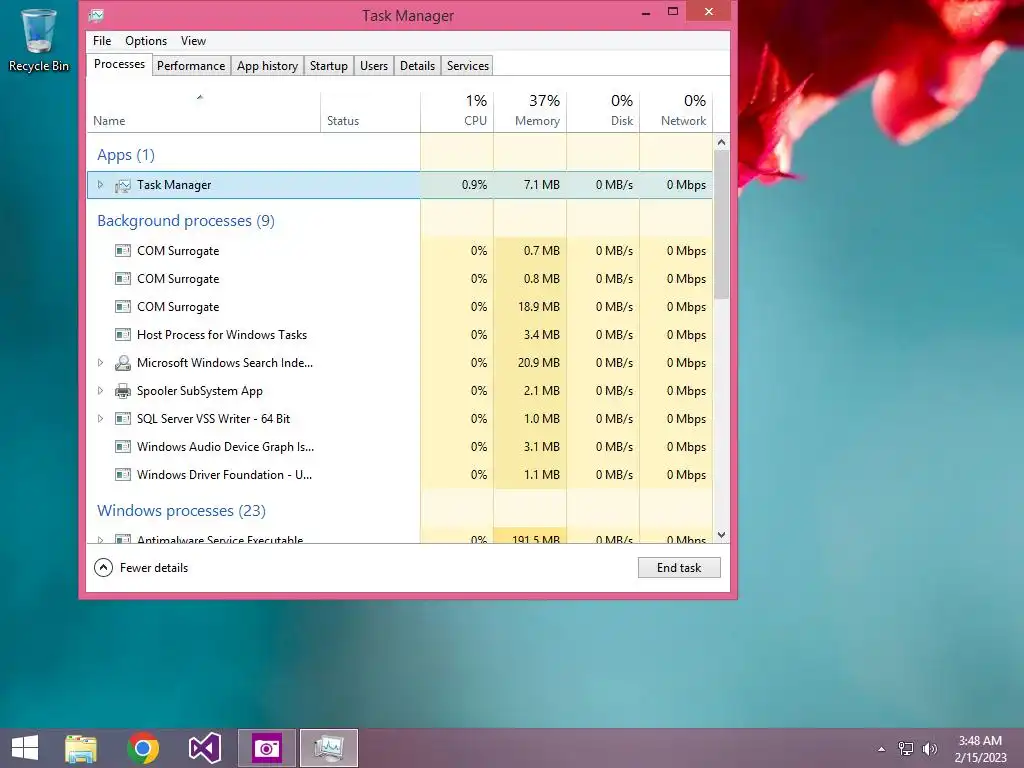Expand the Task Manager app row
This screenshot has width=1024, height=768.
pyautogui.click(x=100, y=185)
